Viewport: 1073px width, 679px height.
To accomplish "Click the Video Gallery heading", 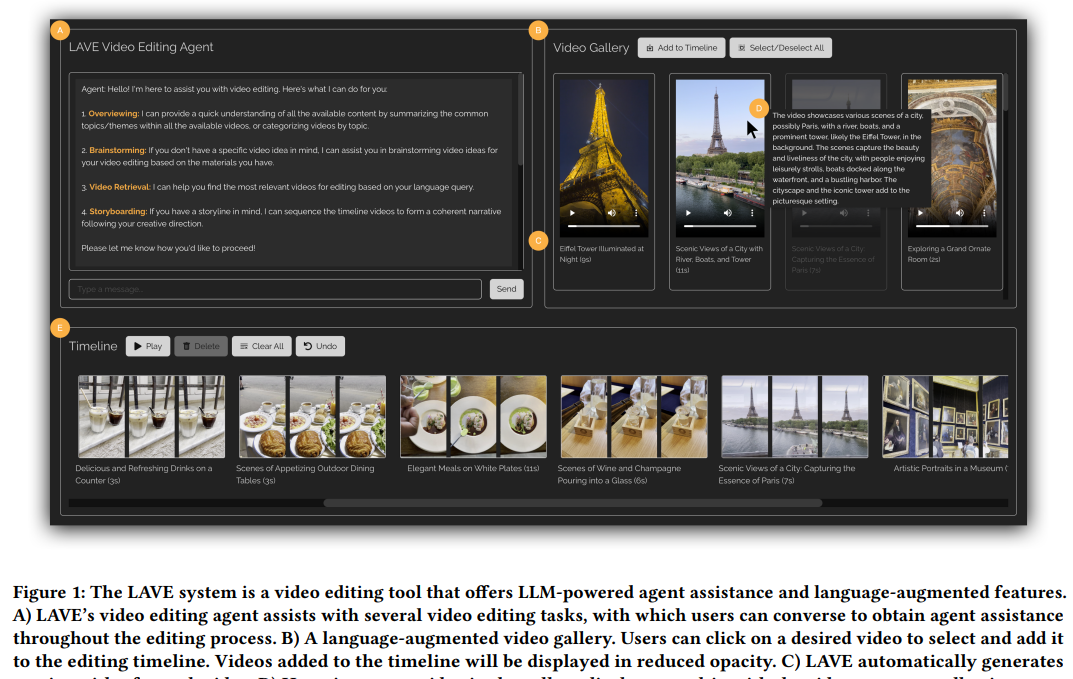I will point(591,48).
